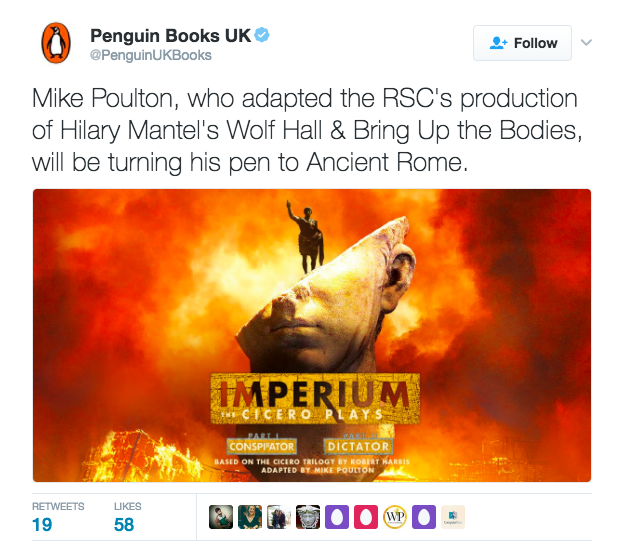The width and height of the screenshot is (617, 544).
Task: Click the beige avatar with blue logo
Action: point(453,517)
